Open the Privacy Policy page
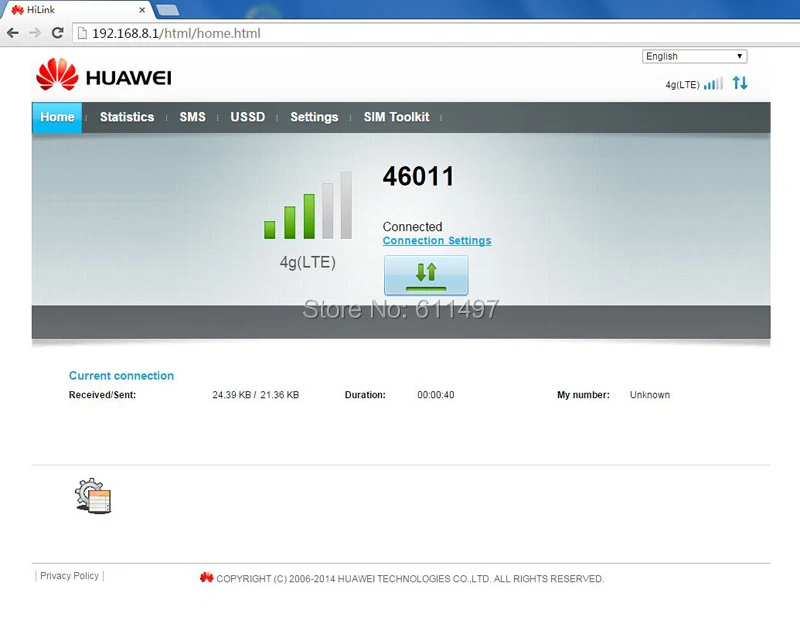 point(69,575)
